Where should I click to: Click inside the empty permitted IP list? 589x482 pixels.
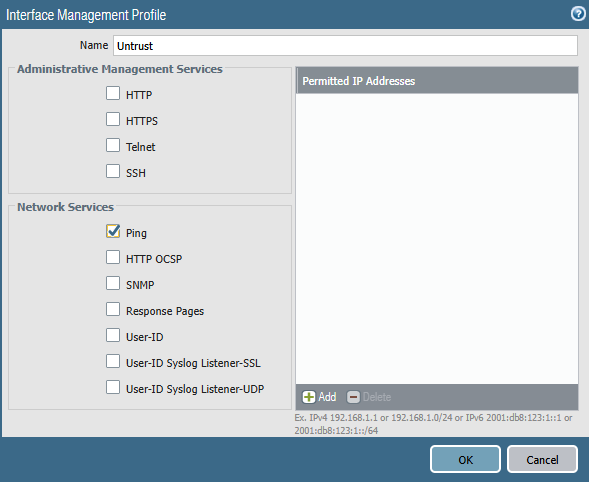[x=437, y=239]
